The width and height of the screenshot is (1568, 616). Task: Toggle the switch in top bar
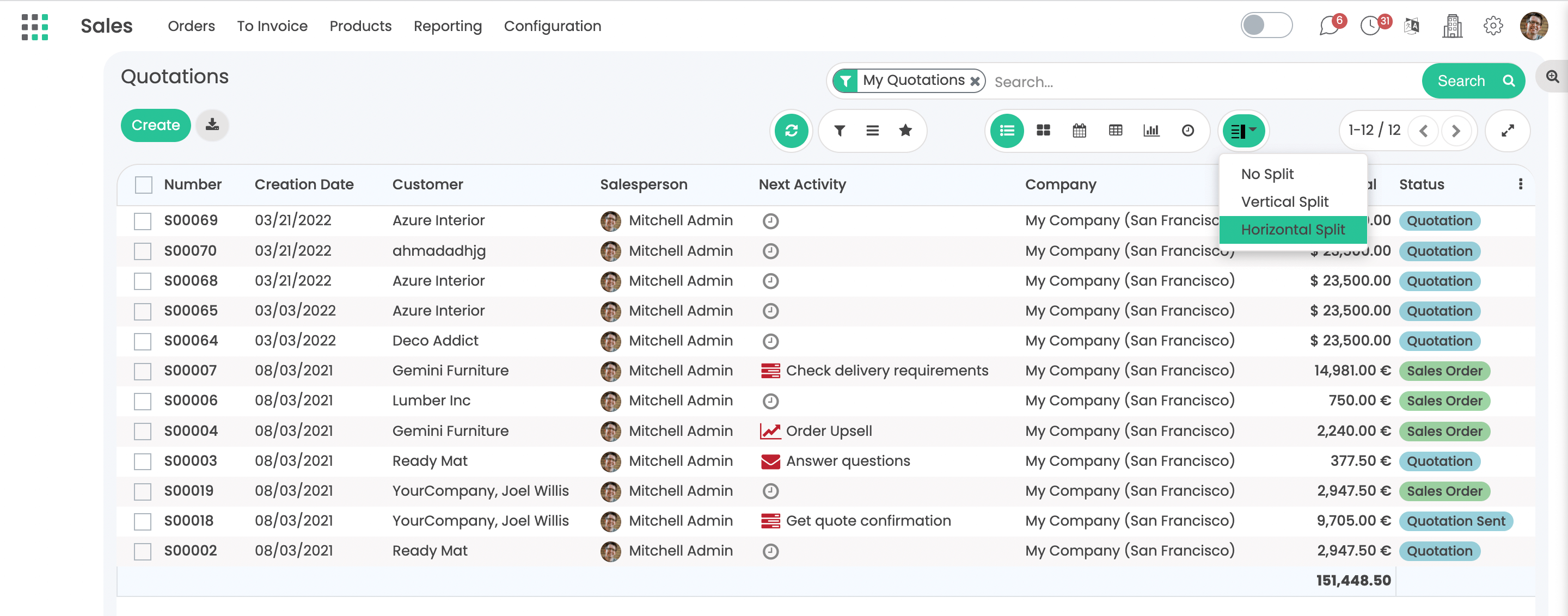click(x=1266, y=26)
